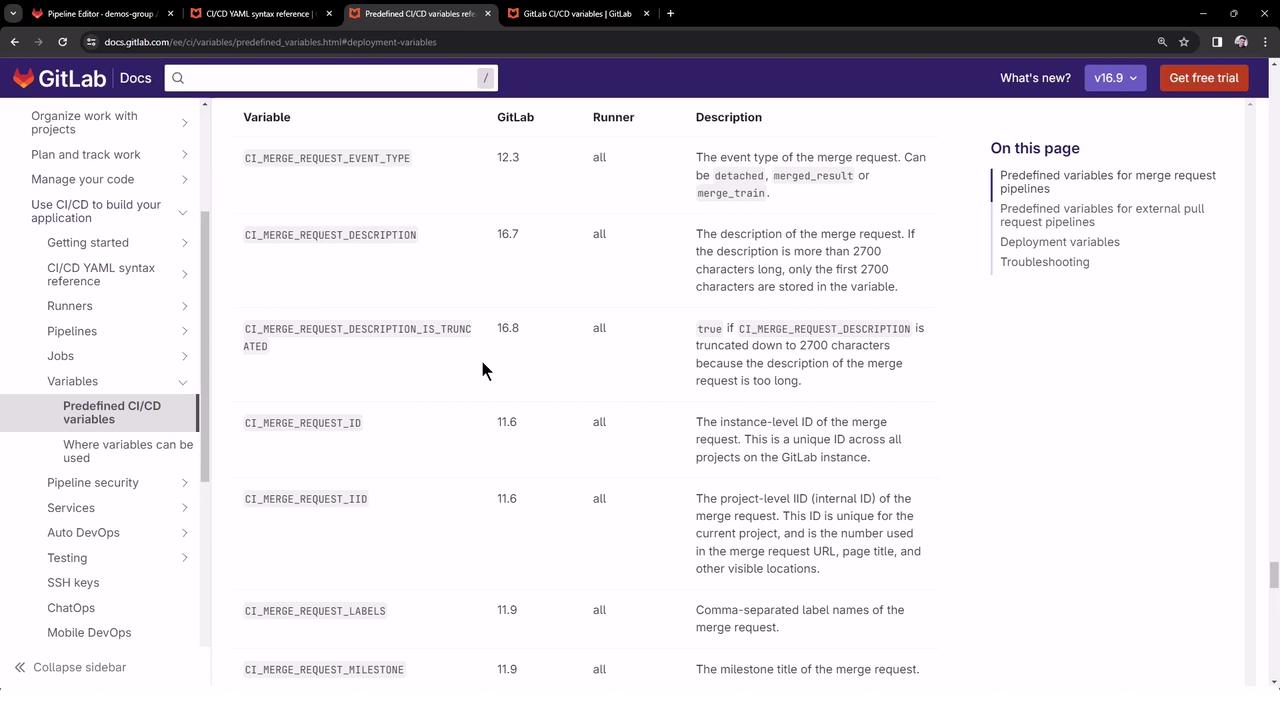Expand the Runners sidebar section

point(184,306)
